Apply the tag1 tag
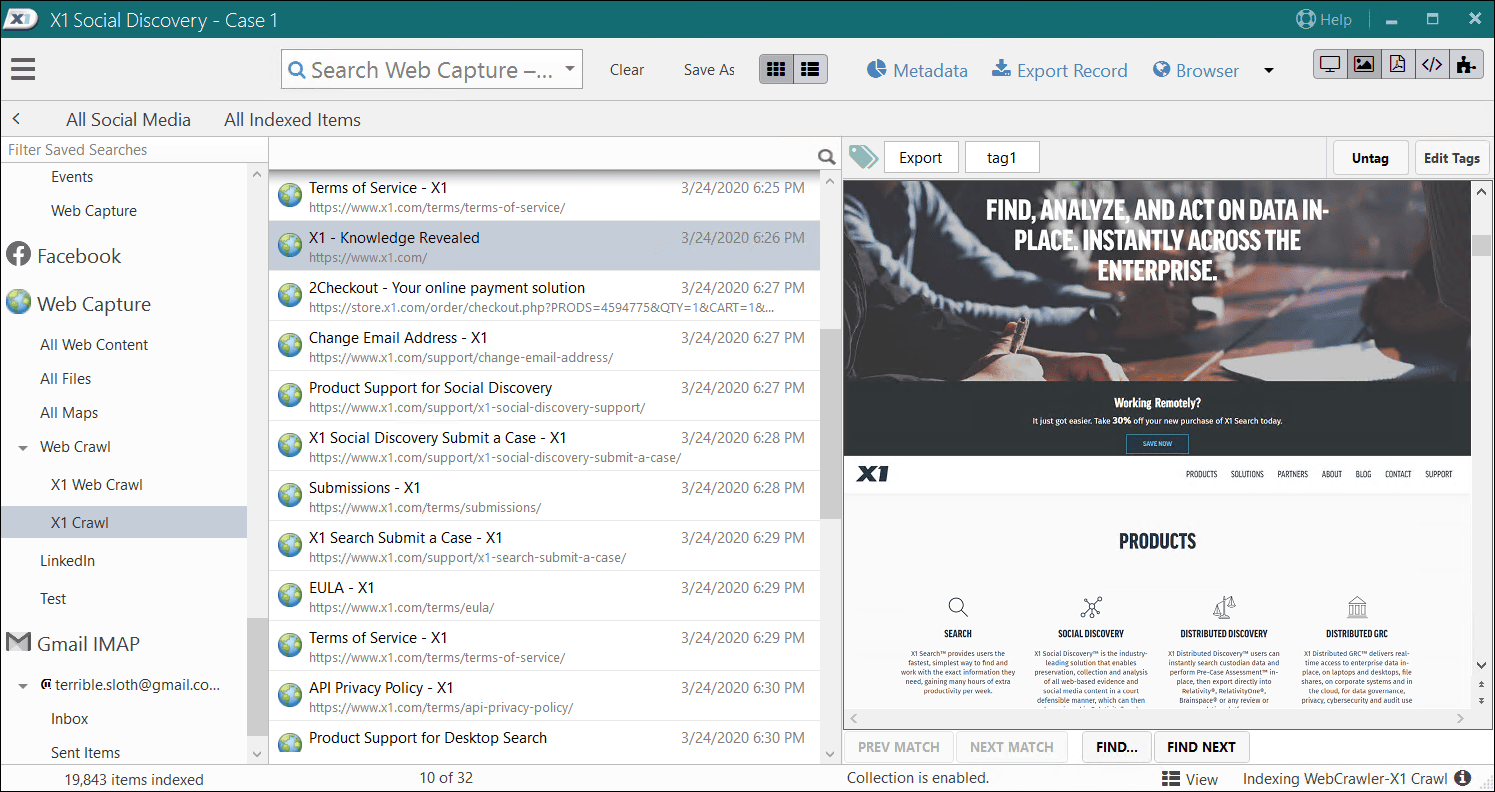The height and width of the screenshot is (792, 1495). [x=1002, y=158]
